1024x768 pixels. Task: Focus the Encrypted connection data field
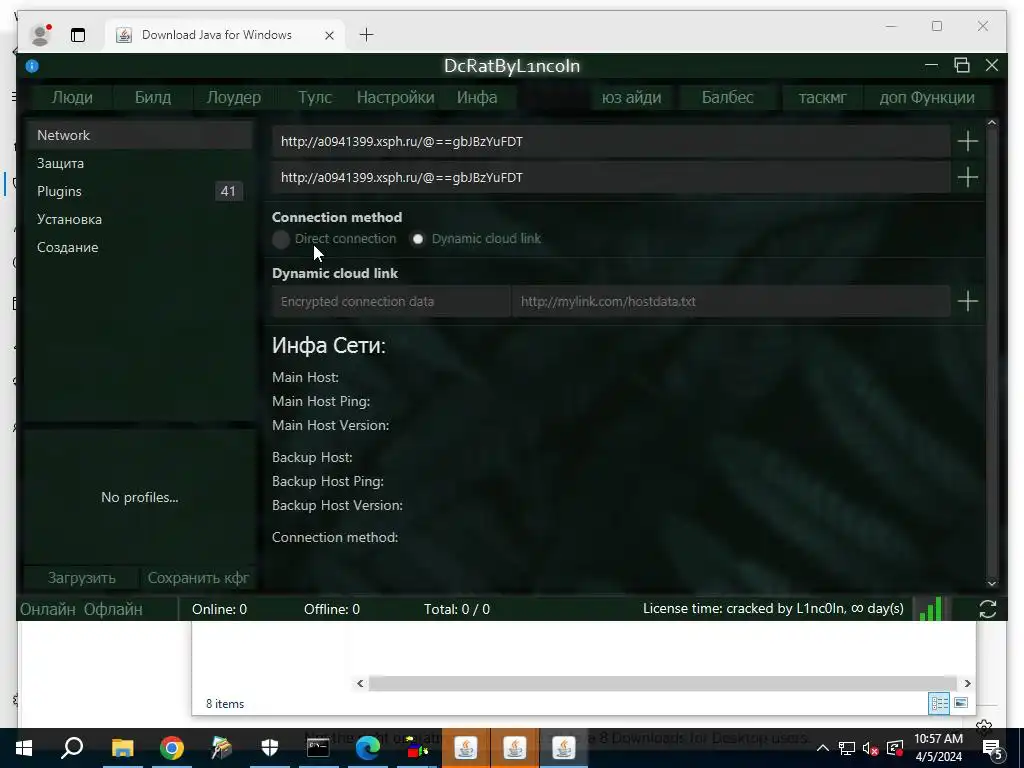pos(391,302)
